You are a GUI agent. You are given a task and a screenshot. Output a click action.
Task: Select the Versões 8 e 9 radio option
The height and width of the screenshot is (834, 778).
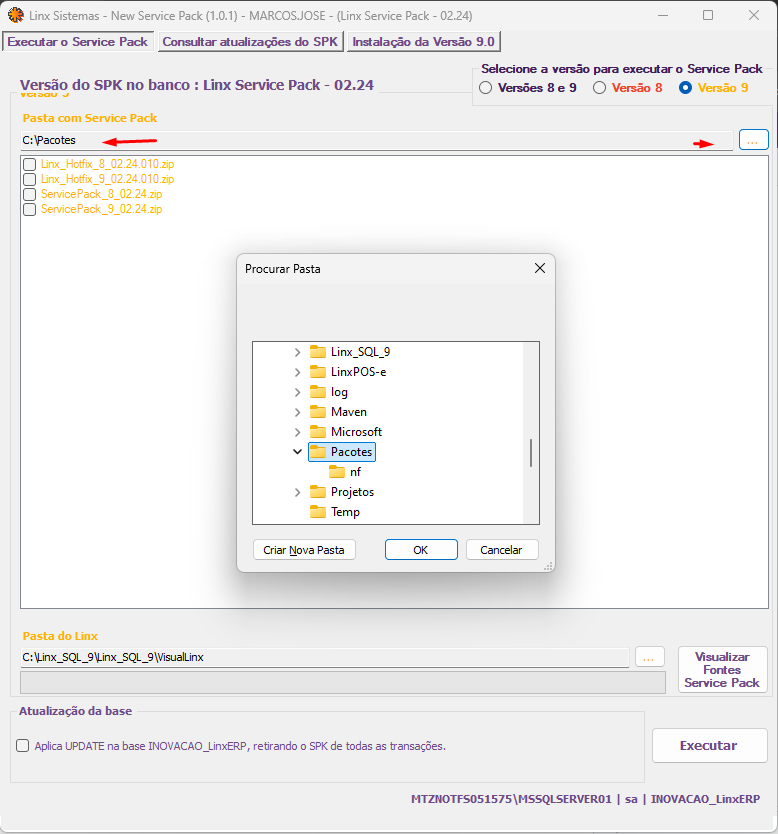(485, 88)
